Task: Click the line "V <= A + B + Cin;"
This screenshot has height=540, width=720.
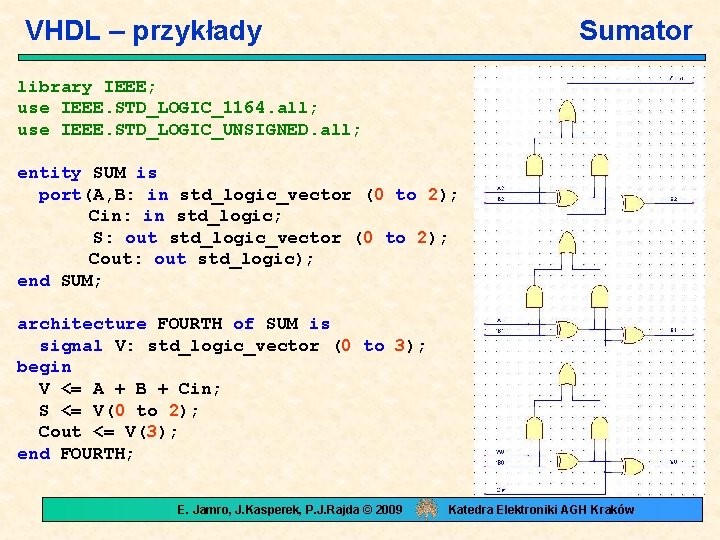Action: click(130, 389)
